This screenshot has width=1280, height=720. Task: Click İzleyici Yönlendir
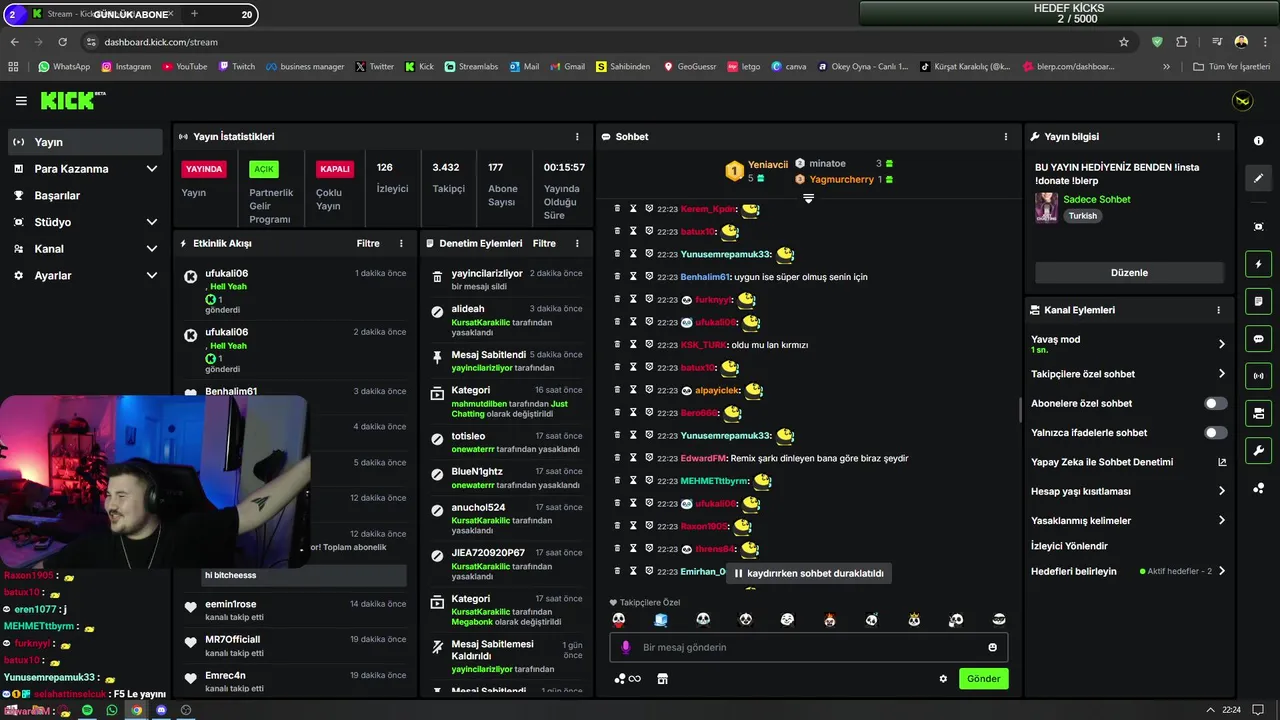tap(1069, 546)
